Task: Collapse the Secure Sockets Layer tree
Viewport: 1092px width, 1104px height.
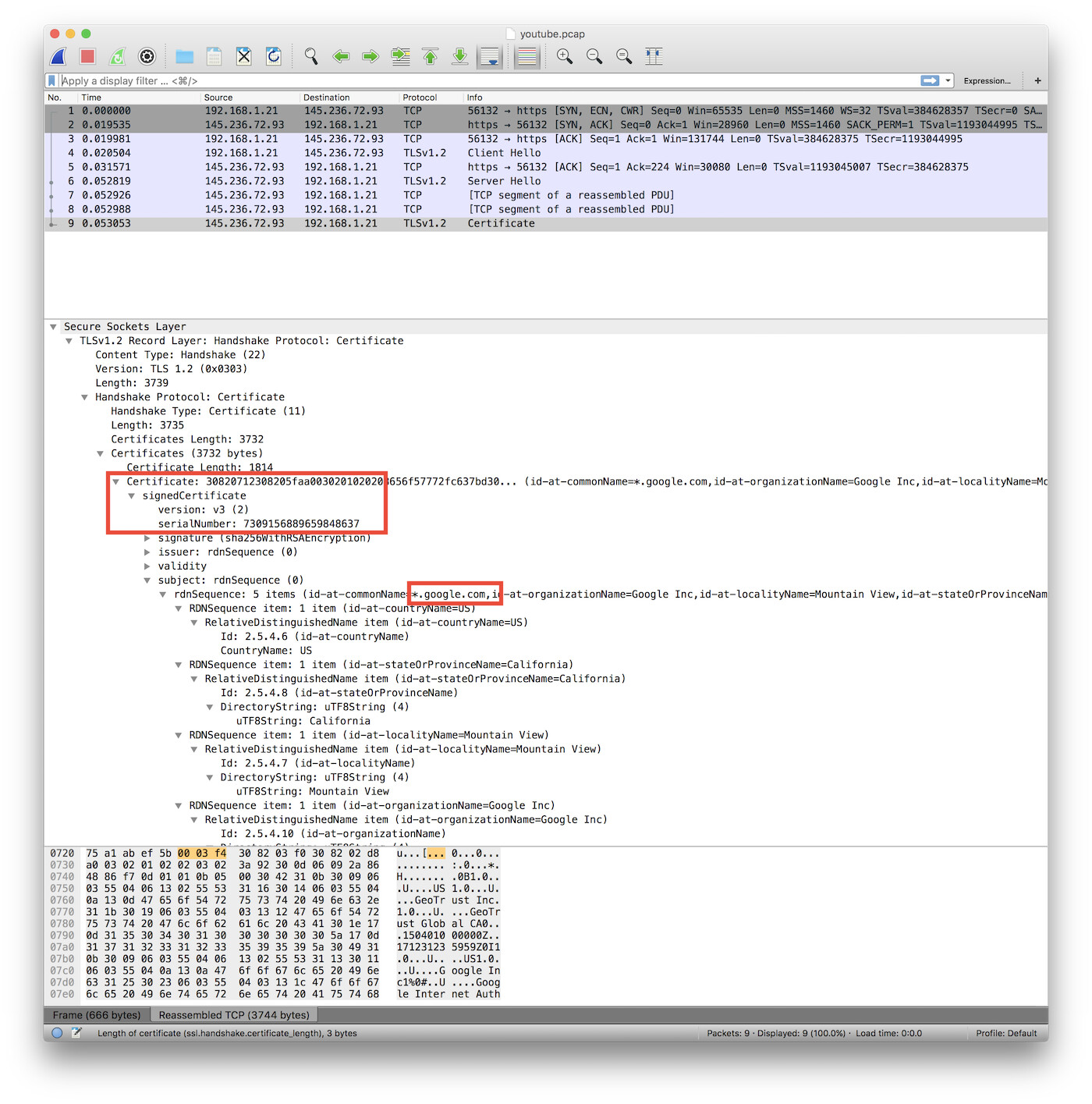Action: 53,327
